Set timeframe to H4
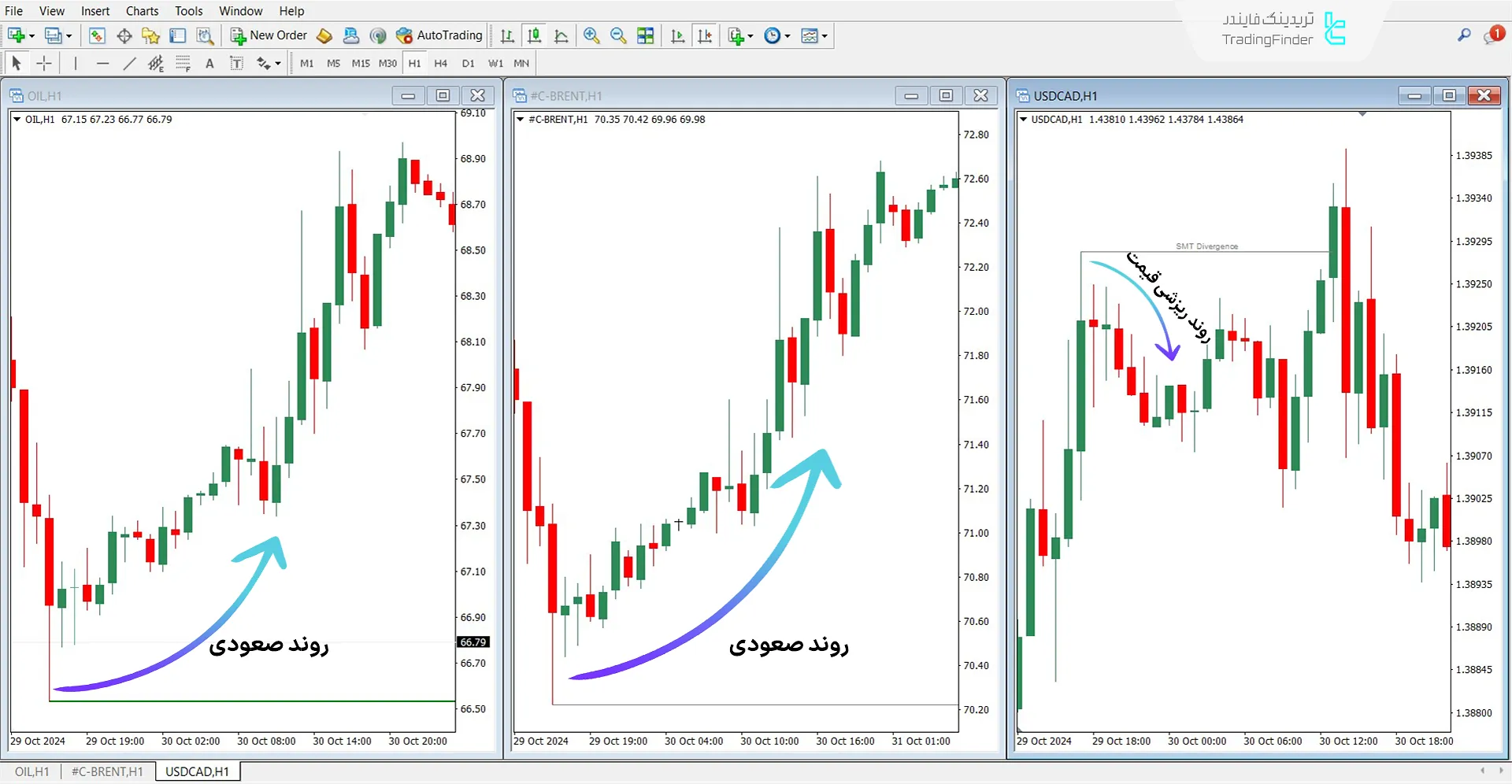The image size is (1512, 784). (440, 64)
